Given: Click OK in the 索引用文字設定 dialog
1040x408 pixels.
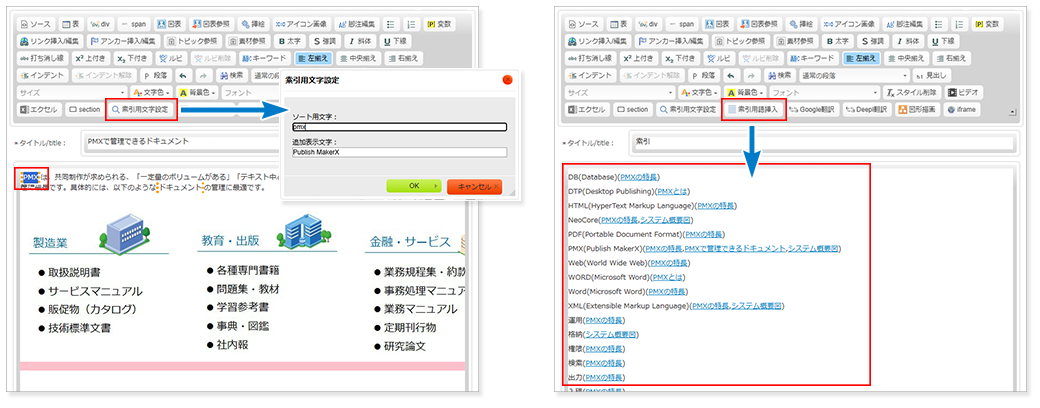Looking at the screenshot, I should click(415, 186).
